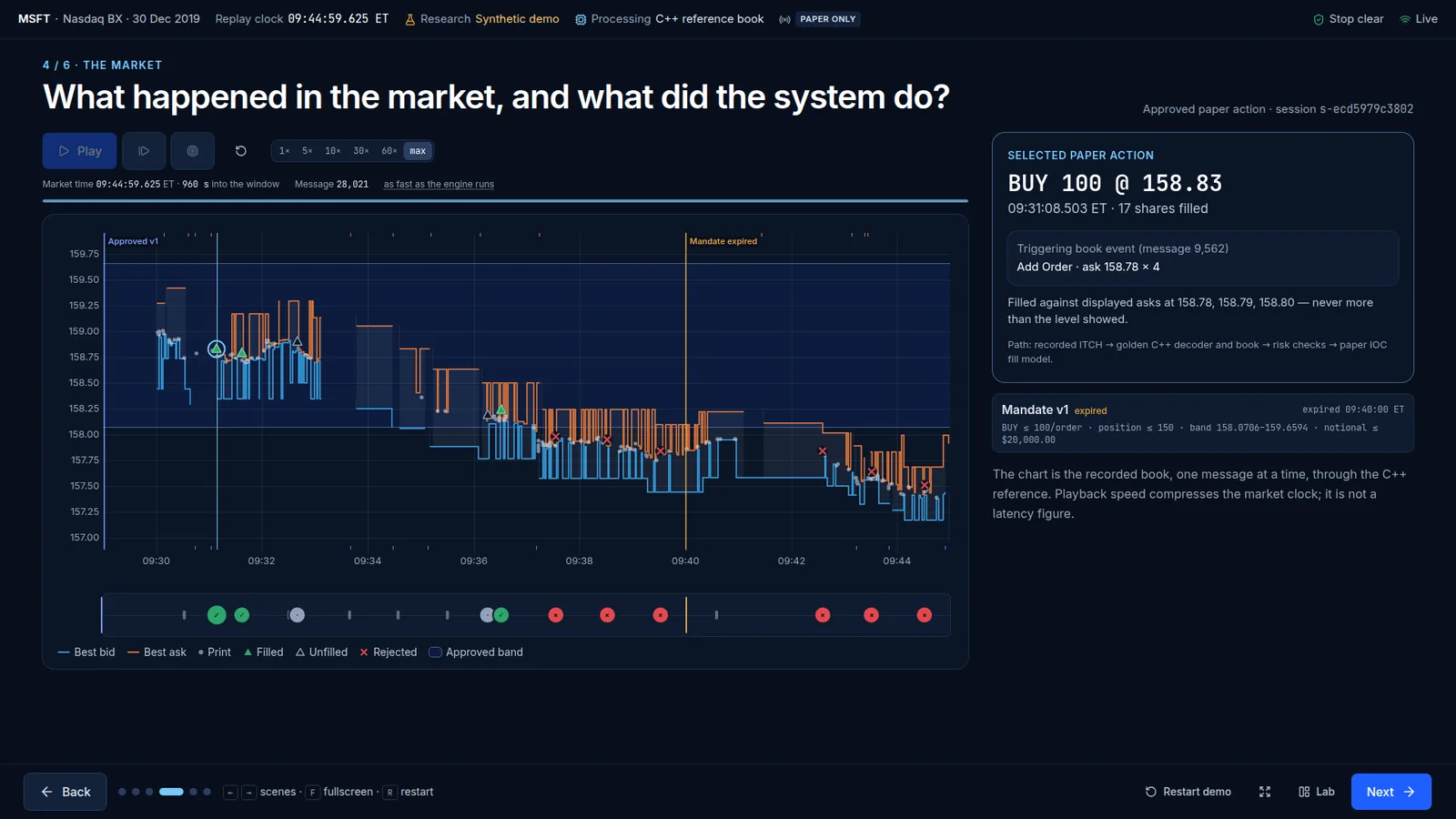Select the active fourth scene indicator
Image resolution: width=1456 pixels, height=819 pixels.
171,792
